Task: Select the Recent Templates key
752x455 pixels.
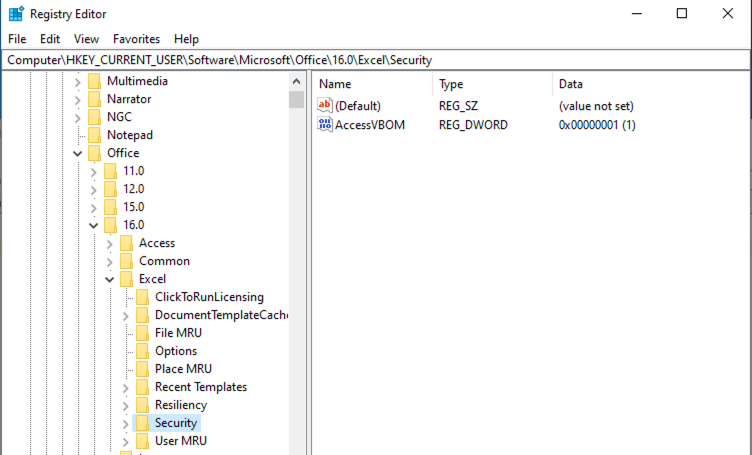Action: coord(200,387)
